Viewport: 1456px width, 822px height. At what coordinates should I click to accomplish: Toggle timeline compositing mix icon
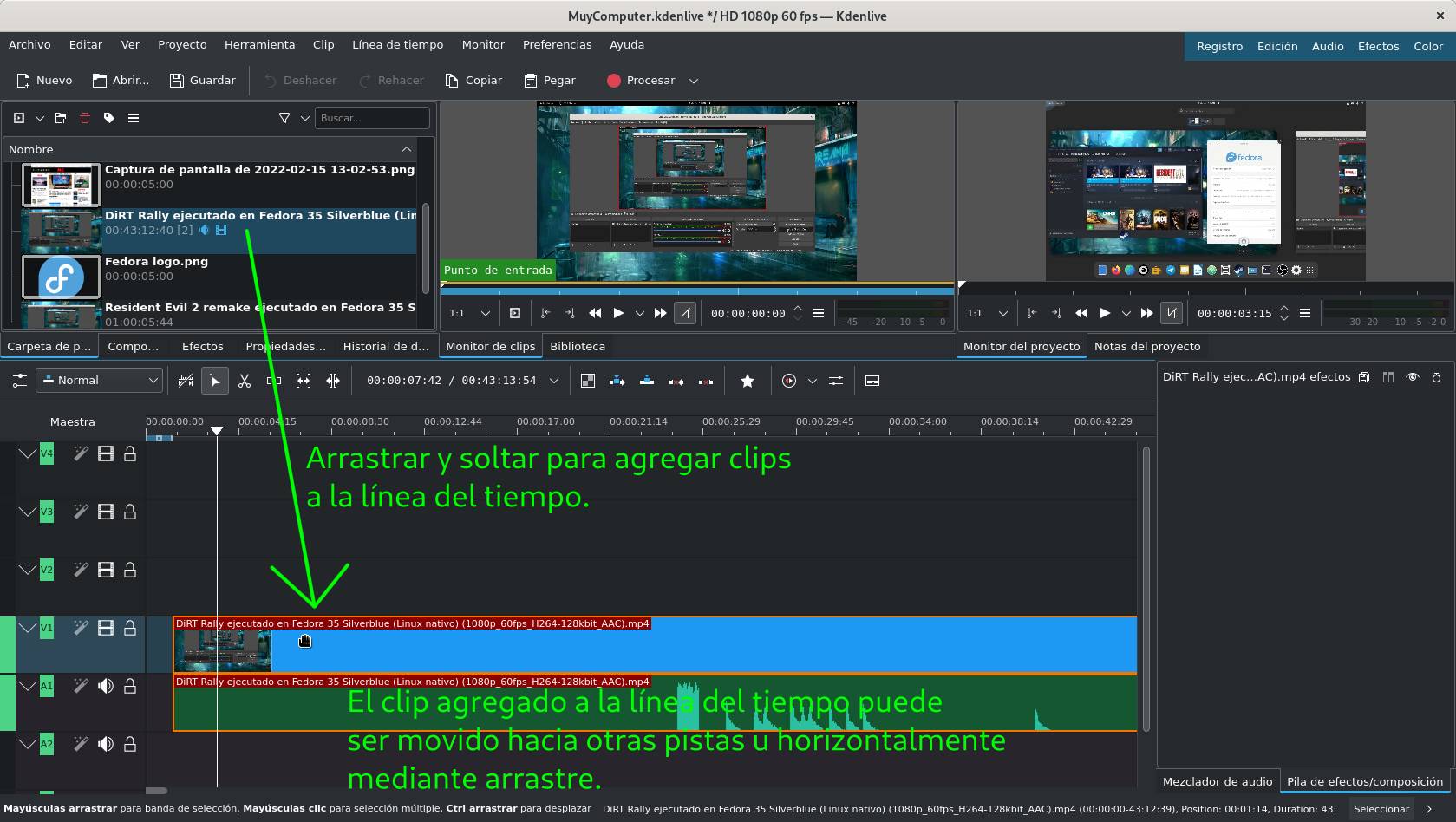point(588,381)
